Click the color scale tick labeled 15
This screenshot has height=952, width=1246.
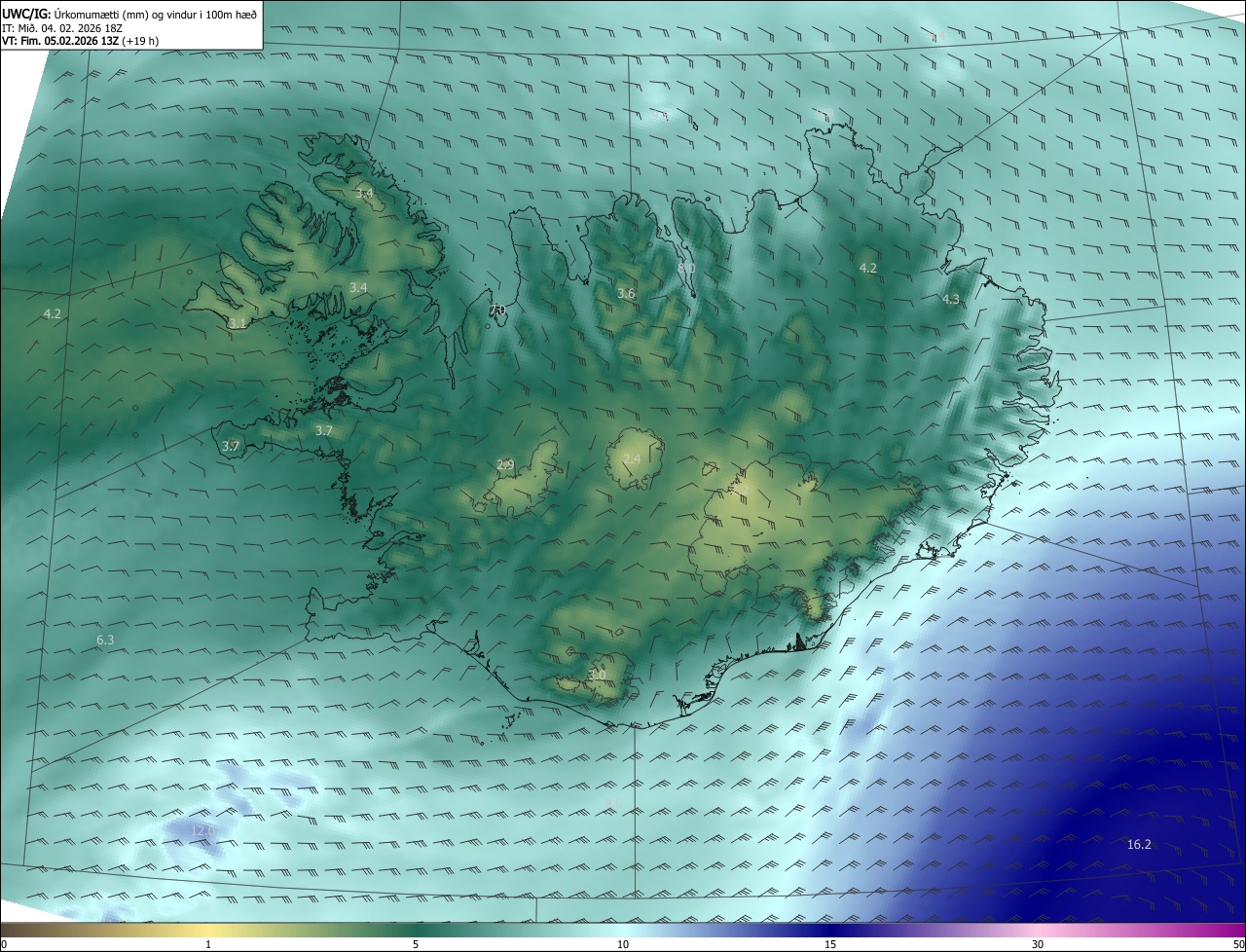click(x=830, y=944)
